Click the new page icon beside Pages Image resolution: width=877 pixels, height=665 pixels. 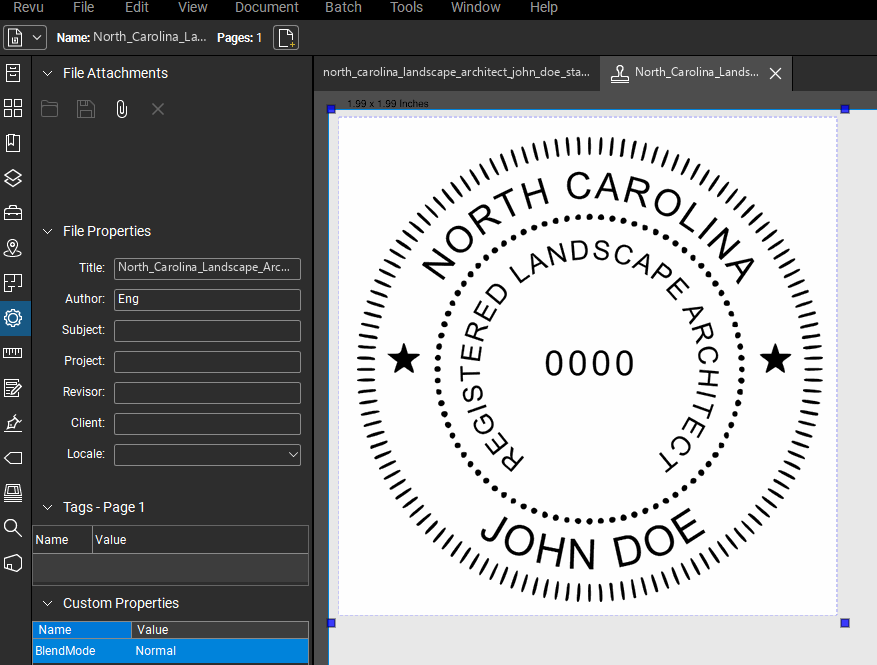(286, 38)
